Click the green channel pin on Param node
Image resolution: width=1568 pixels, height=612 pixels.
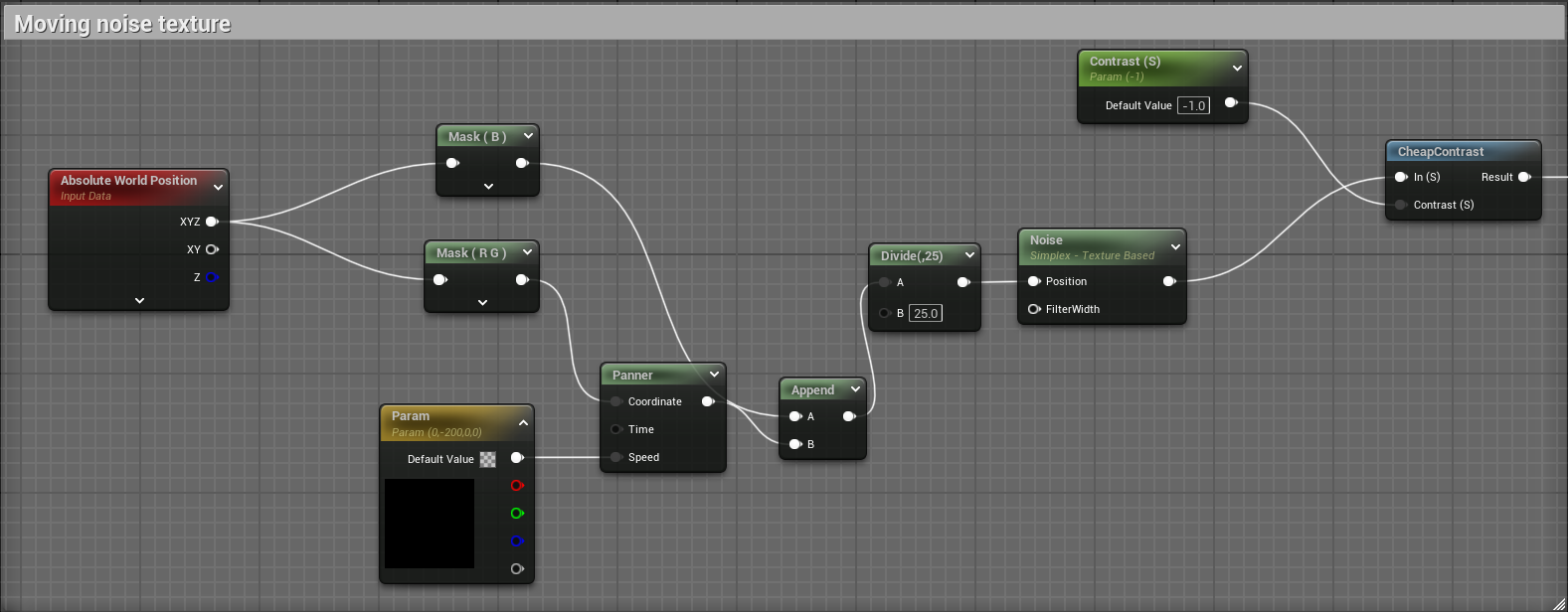pos(517,514)
